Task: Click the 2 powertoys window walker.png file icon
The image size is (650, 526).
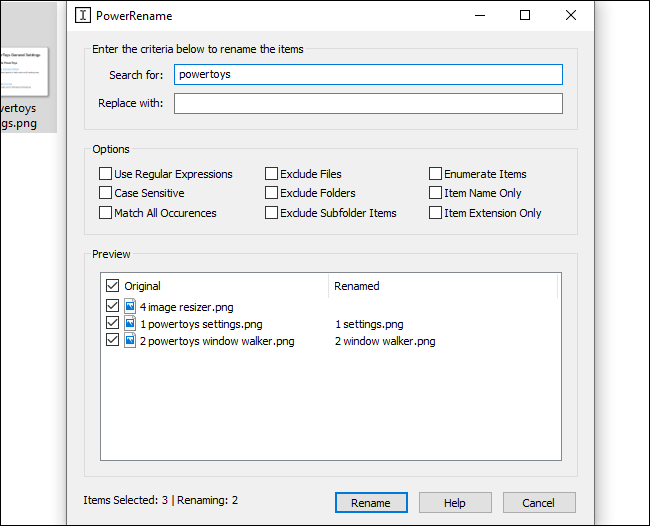Action: point(130,341)
